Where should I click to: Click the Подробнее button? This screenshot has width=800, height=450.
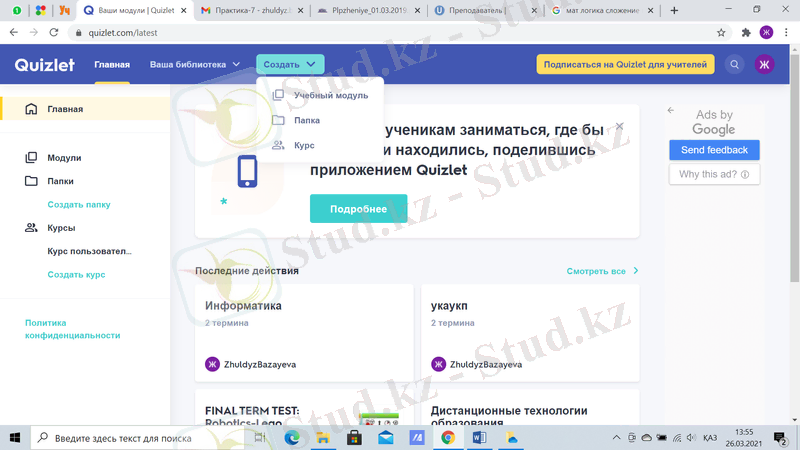(358, 209)
